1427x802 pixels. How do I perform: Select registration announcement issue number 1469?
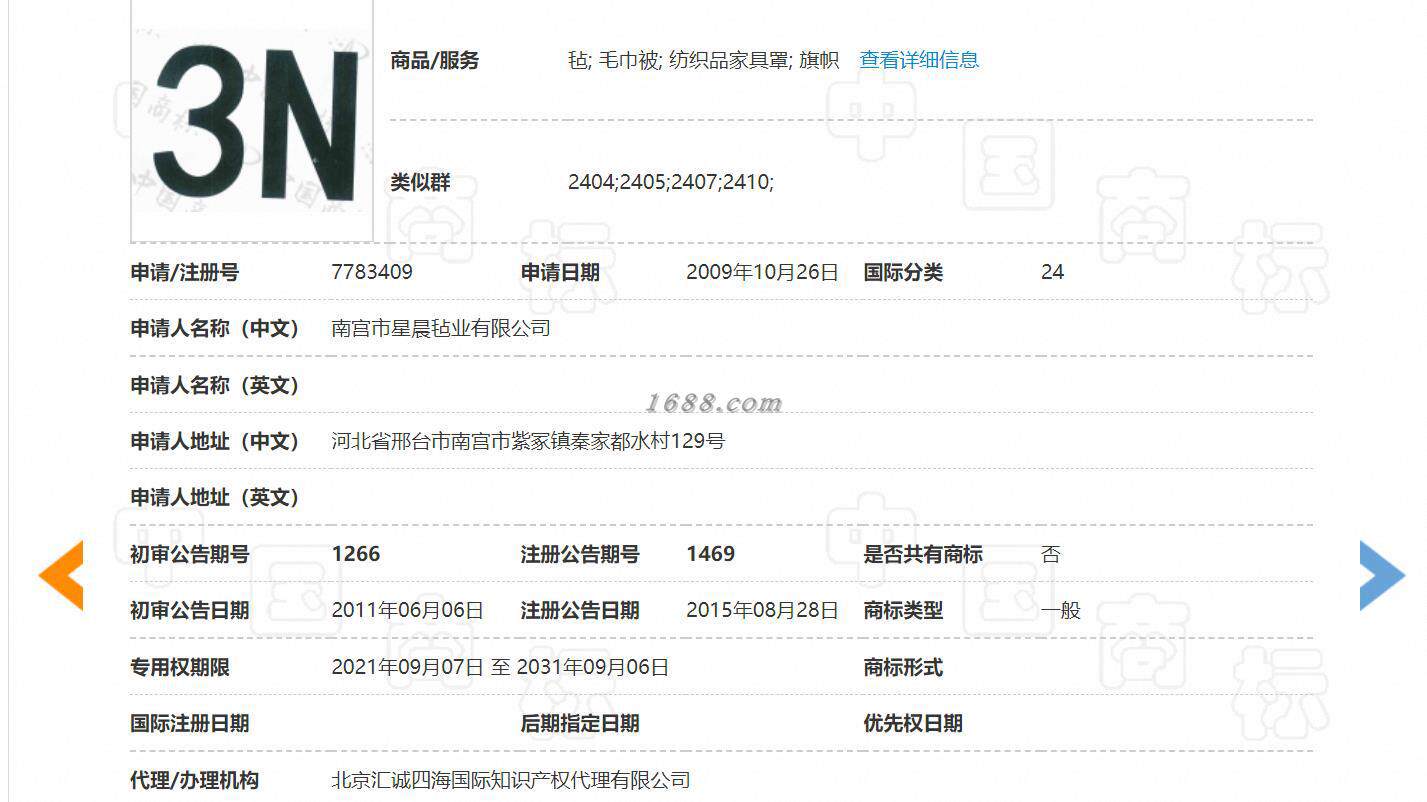pos(711,554)
